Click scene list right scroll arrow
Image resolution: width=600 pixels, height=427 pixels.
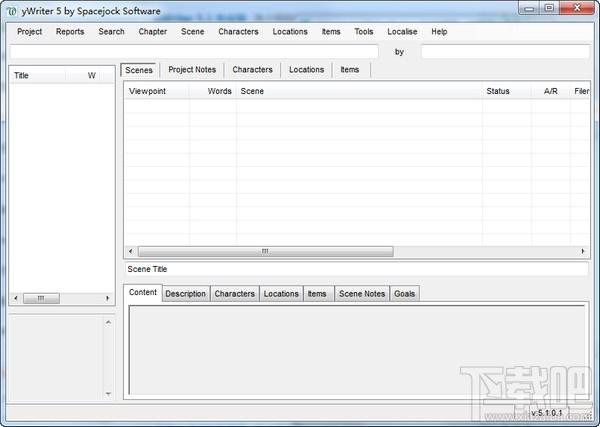[583, 251]
